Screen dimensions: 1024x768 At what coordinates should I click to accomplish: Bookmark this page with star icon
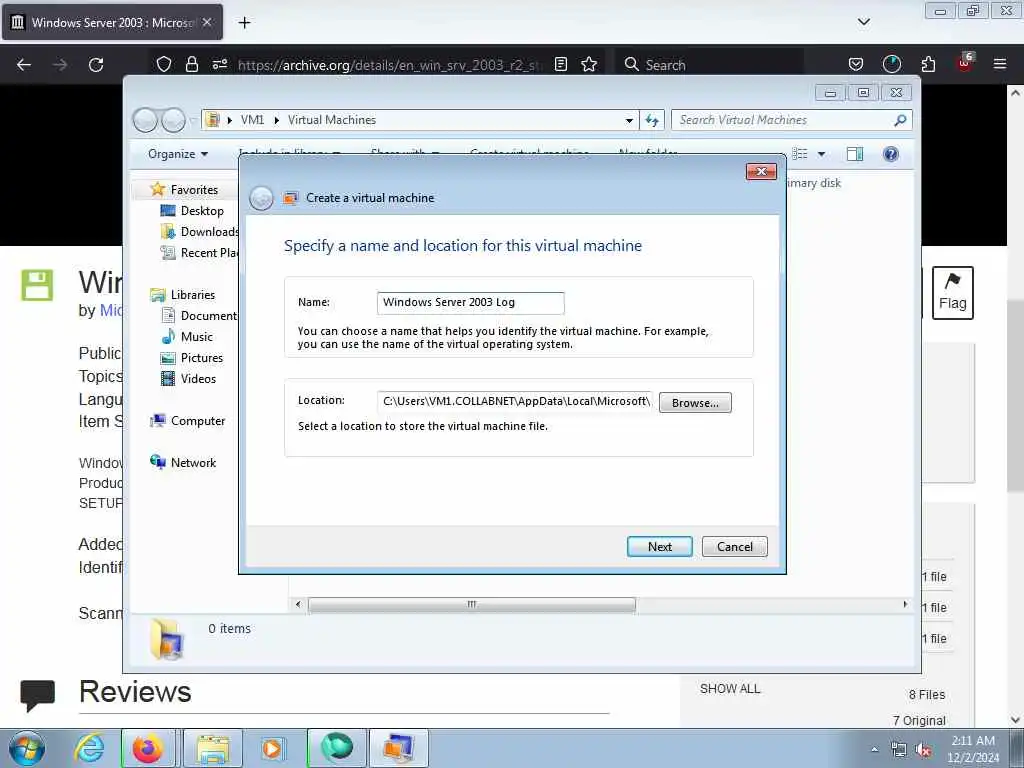tap(589, 64)
